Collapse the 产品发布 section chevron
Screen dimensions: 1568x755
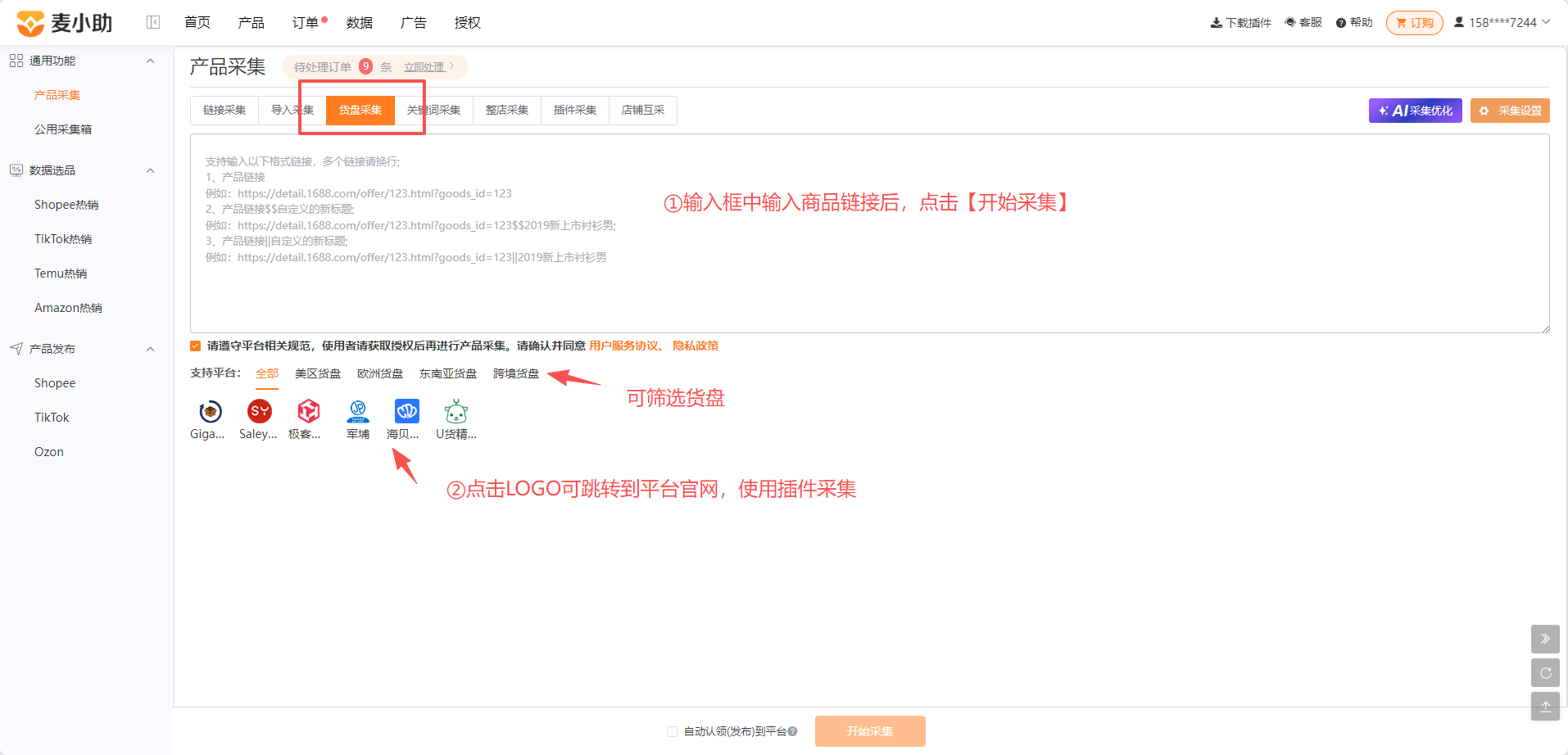(150, 349)
